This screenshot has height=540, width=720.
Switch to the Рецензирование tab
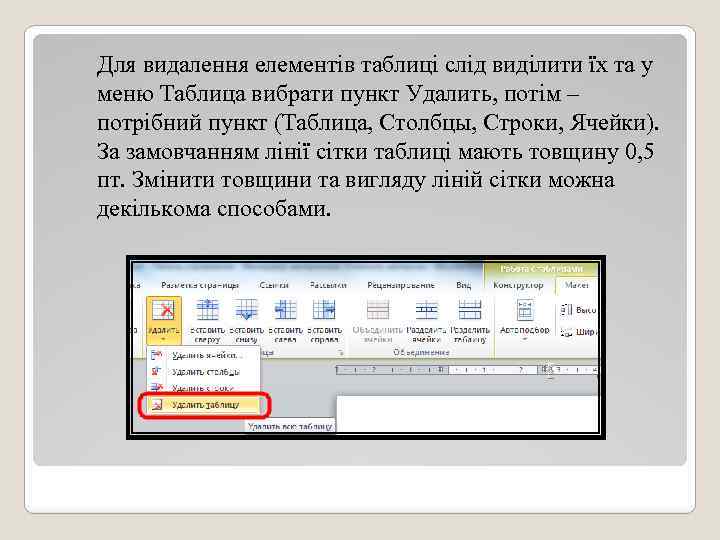pyautogui.click(x=401, y=285)
